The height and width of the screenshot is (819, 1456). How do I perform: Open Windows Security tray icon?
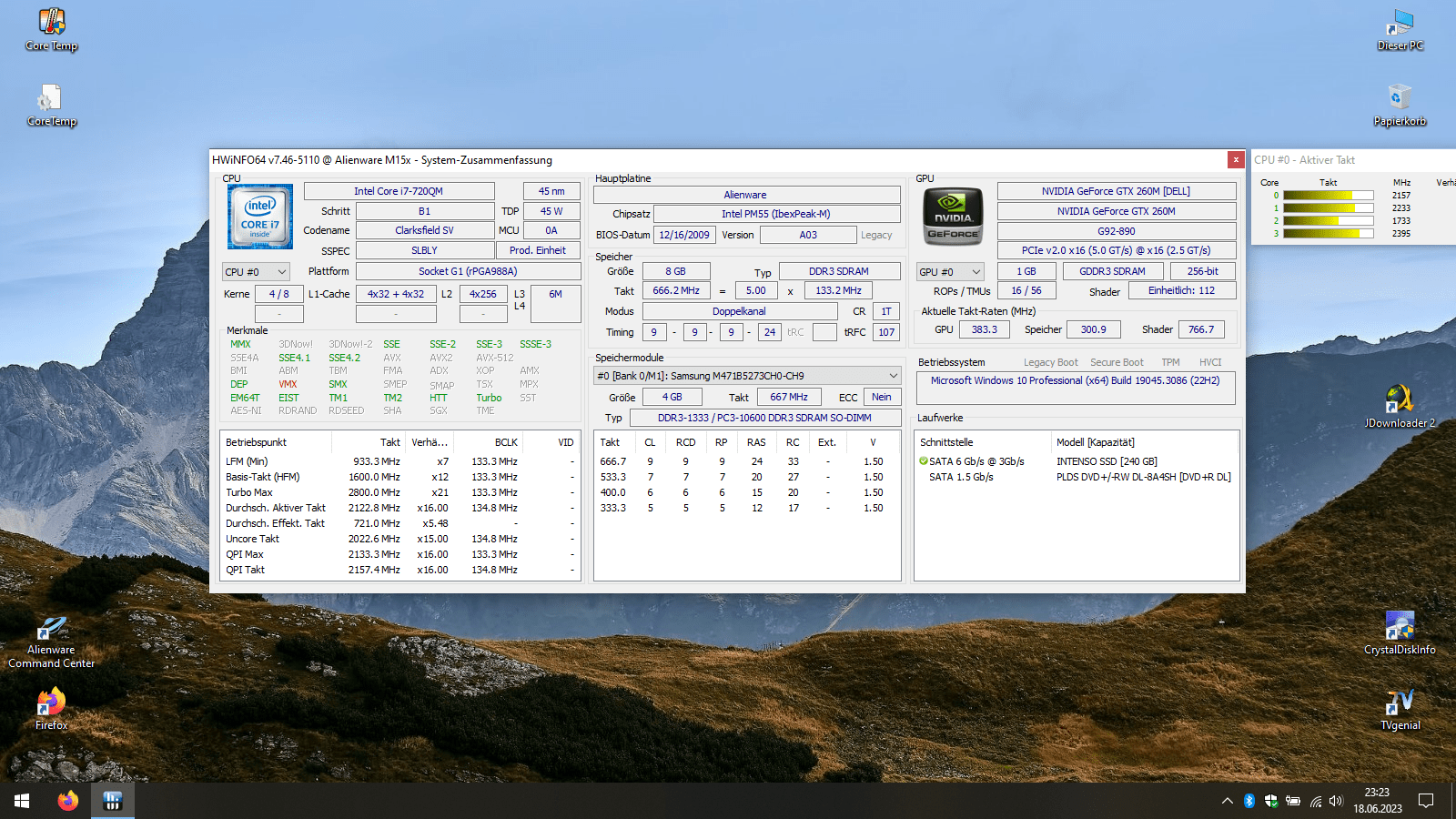[x=1271, y=801]
